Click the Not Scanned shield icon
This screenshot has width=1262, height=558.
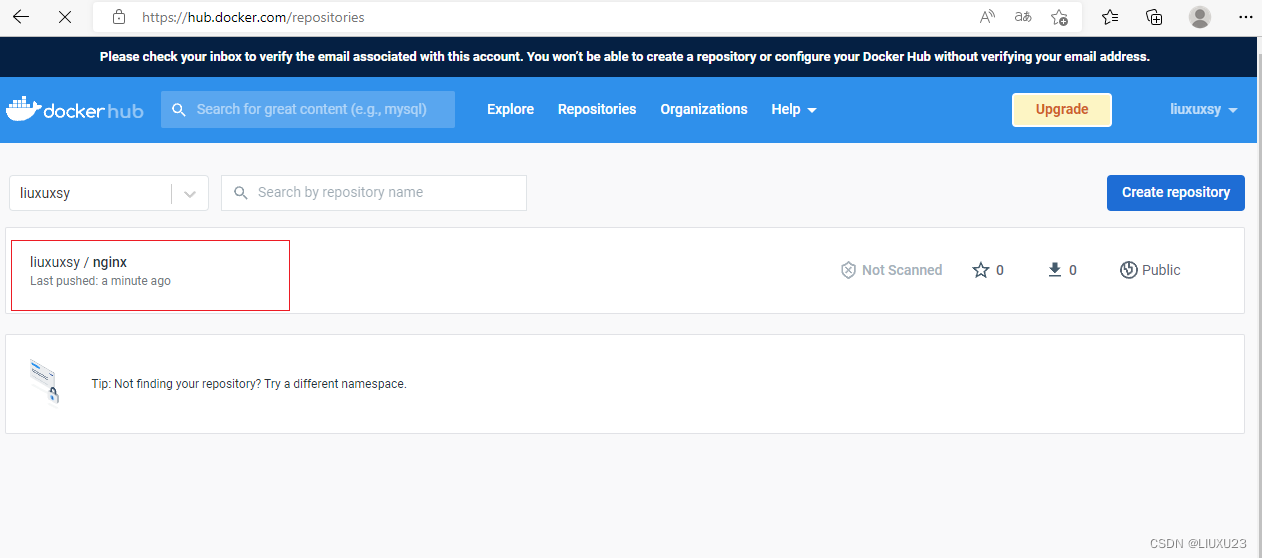coord(848,270)
